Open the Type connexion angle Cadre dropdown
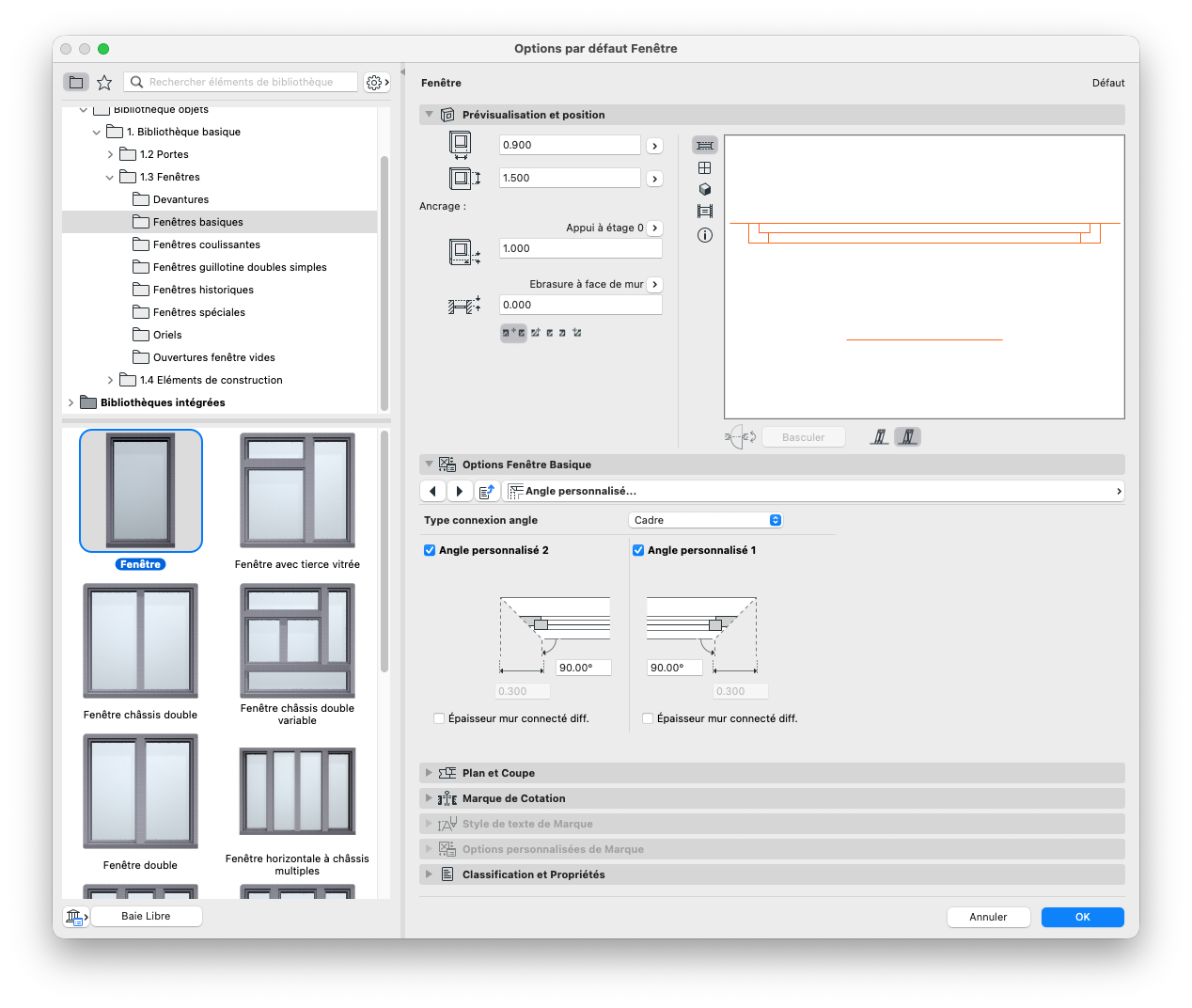The image size is (1192, 1008). (705, 520)
